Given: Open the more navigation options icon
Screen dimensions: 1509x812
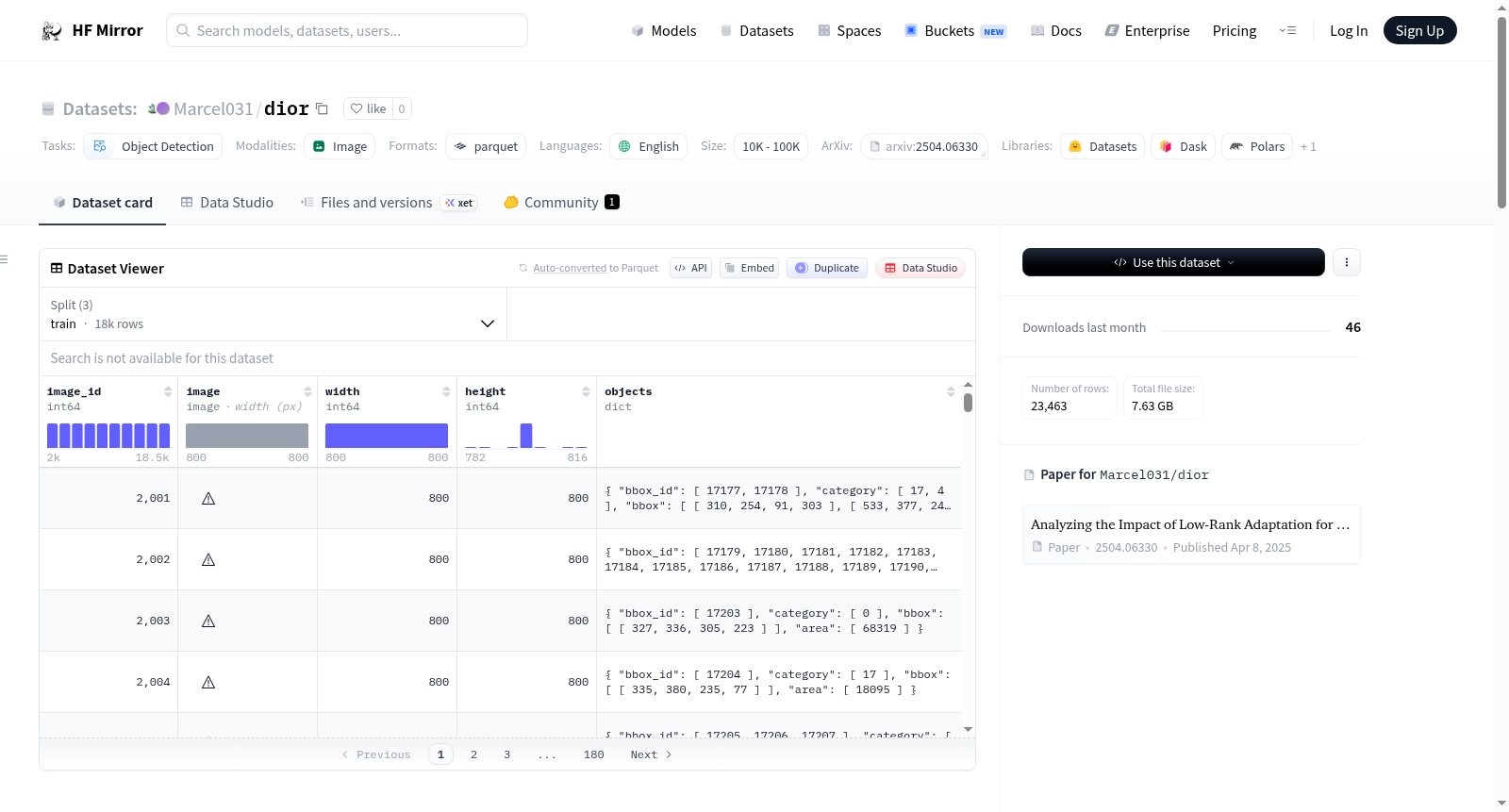Looking at the screenshot, I should pyautogui.click(x=1287, y=31).
